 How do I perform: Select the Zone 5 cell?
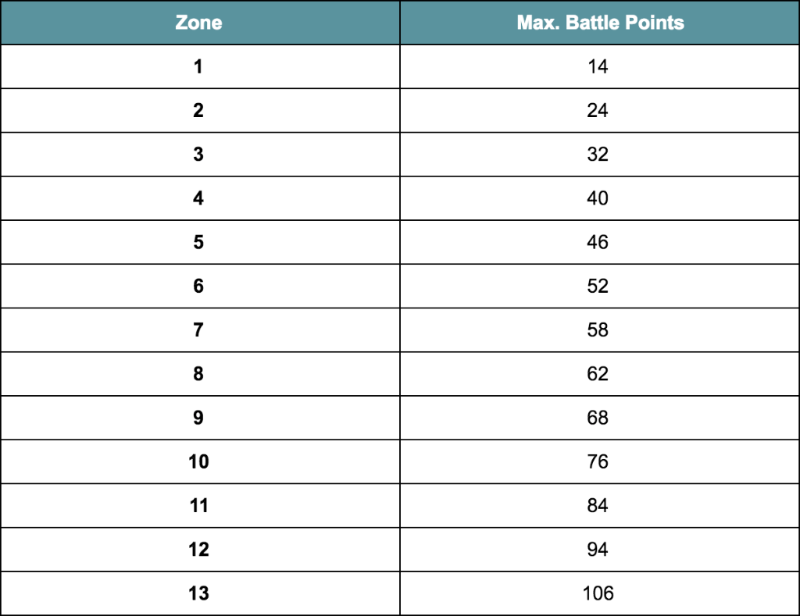200,242
